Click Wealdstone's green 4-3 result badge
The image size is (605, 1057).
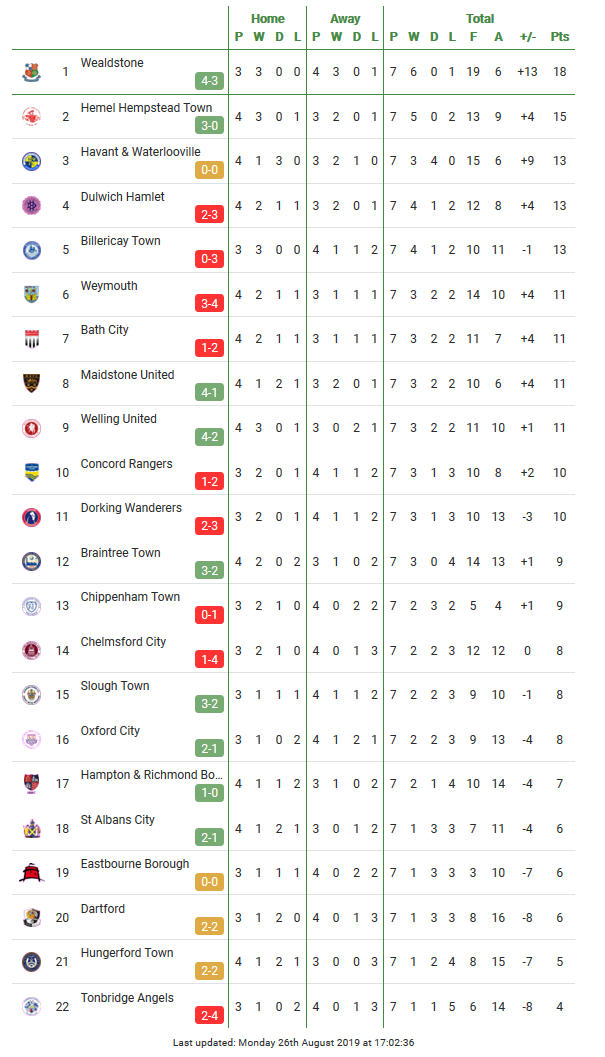point(210,81)
